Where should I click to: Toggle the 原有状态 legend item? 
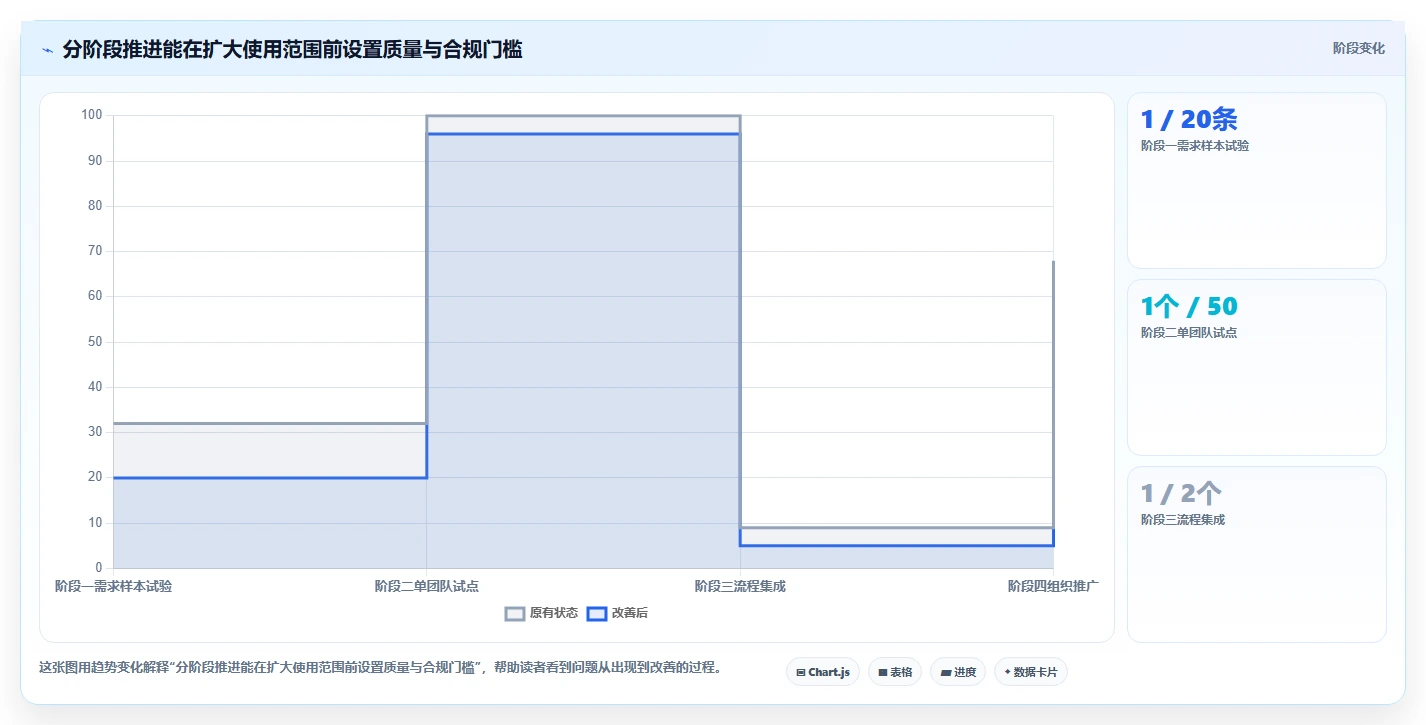pyautogui.click(x=541, y=613)
